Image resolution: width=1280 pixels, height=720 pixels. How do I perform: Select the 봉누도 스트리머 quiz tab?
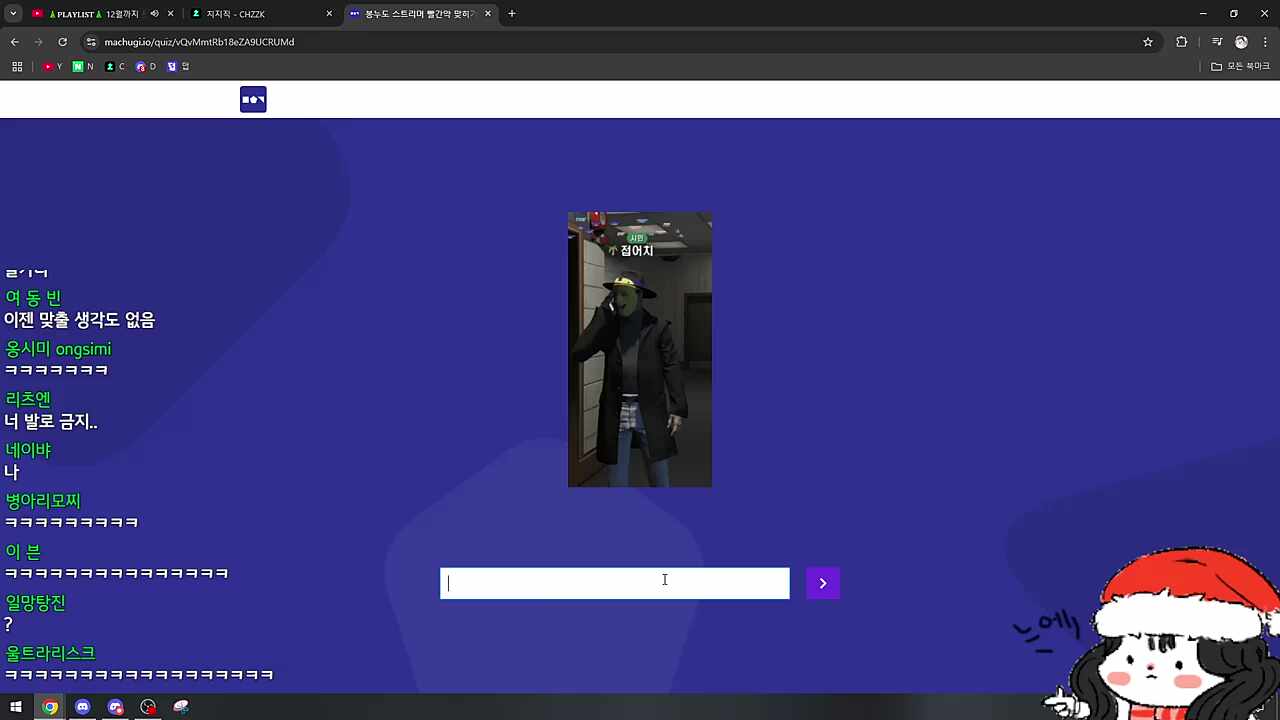pos(420,14)
